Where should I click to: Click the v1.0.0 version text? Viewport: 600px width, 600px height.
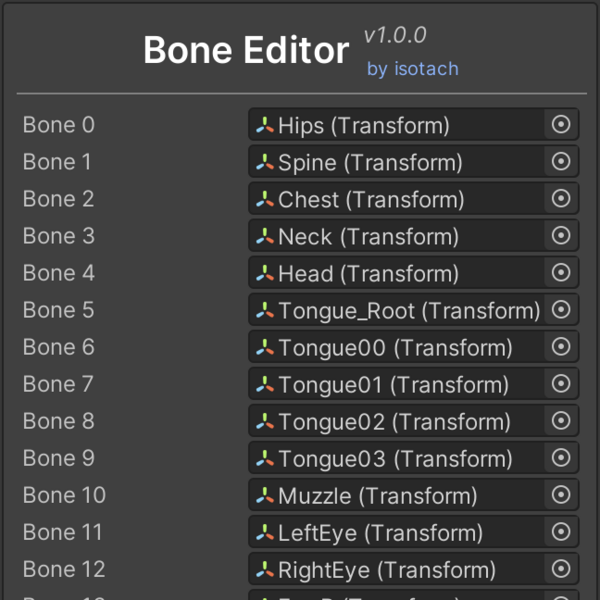pyautogui.click(x=395, y=35)
